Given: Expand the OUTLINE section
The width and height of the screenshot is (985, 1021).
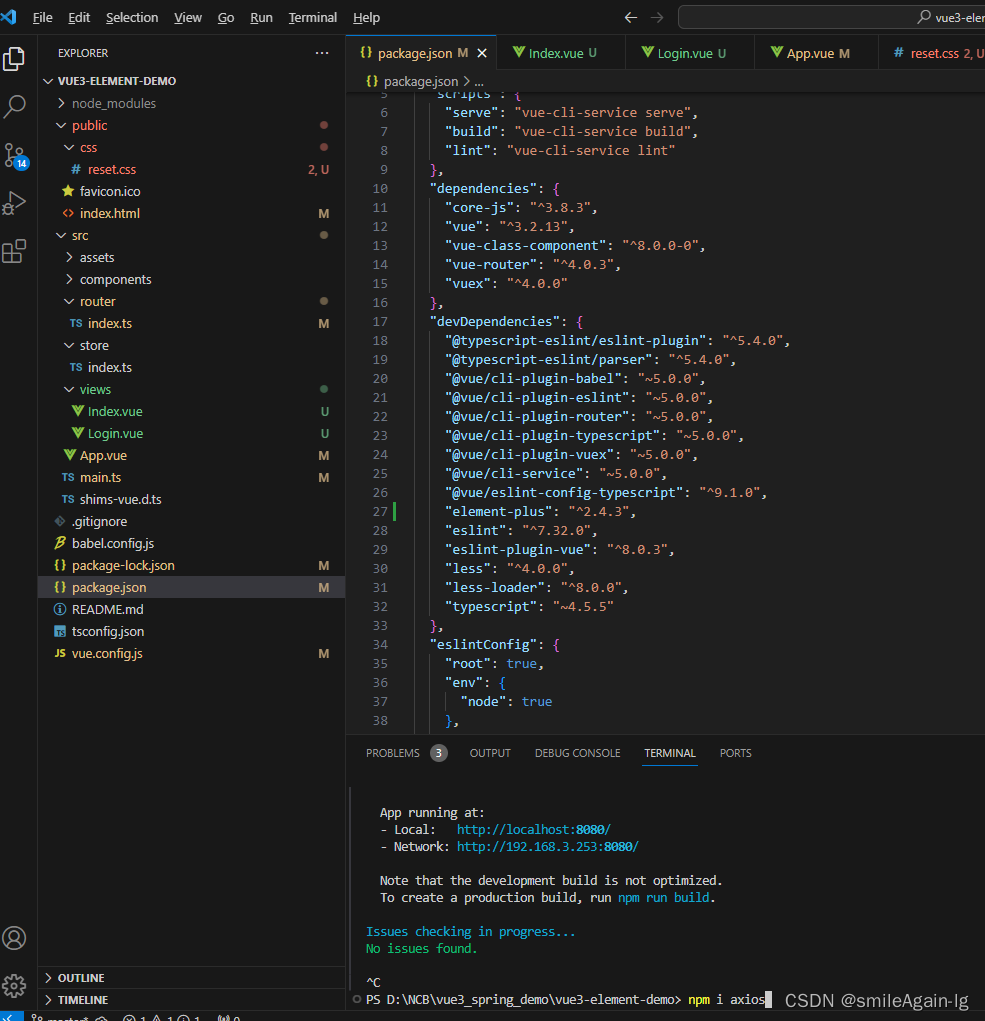Looking at the screenshot, I should click(81, 978).
